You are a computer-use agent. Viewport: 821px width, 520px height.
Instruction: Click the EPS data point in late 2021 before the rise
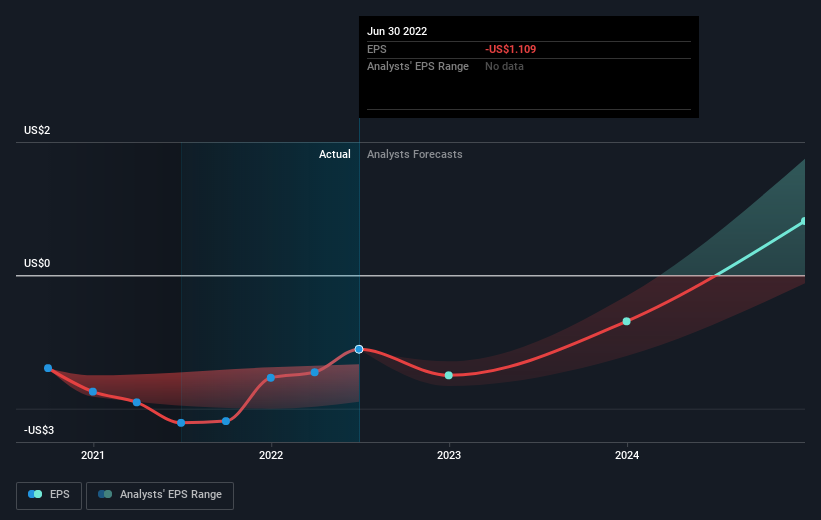click(226, 421)
